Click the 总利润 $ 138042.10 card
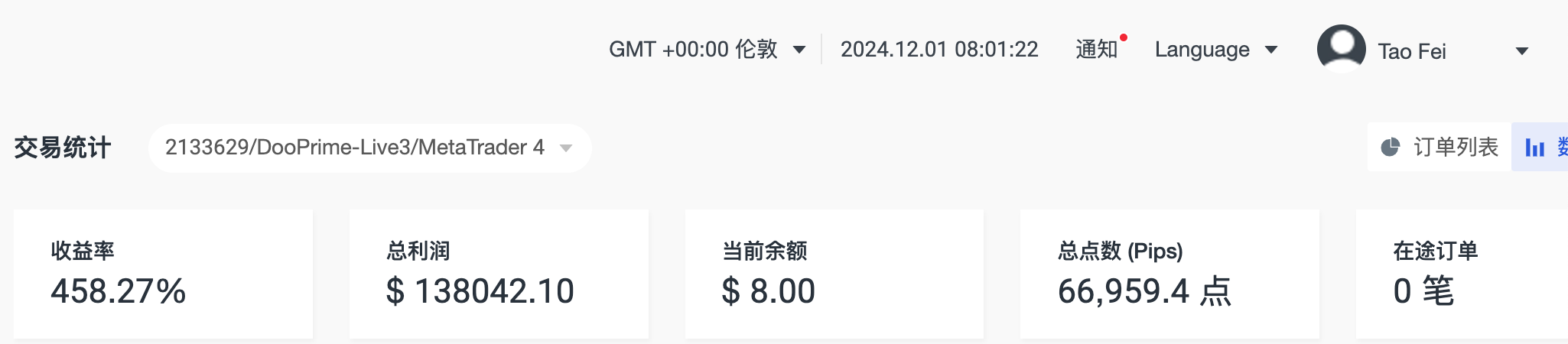The width and height of the screenshot is (1568, 344). click(499, 274)
